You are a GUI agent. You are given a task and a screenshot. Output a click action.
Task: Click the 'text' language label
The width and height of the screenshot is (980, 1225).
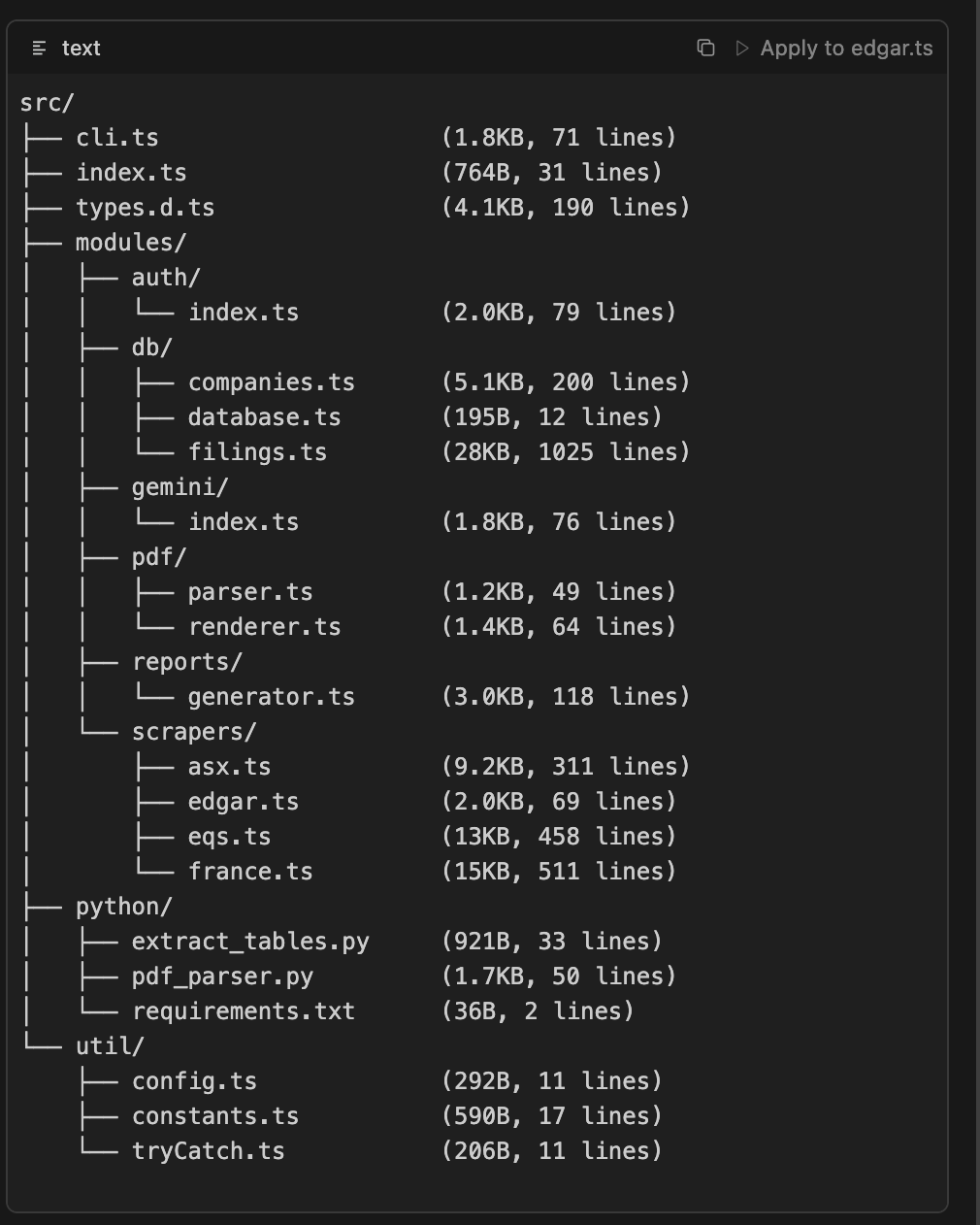coord(81,49)
